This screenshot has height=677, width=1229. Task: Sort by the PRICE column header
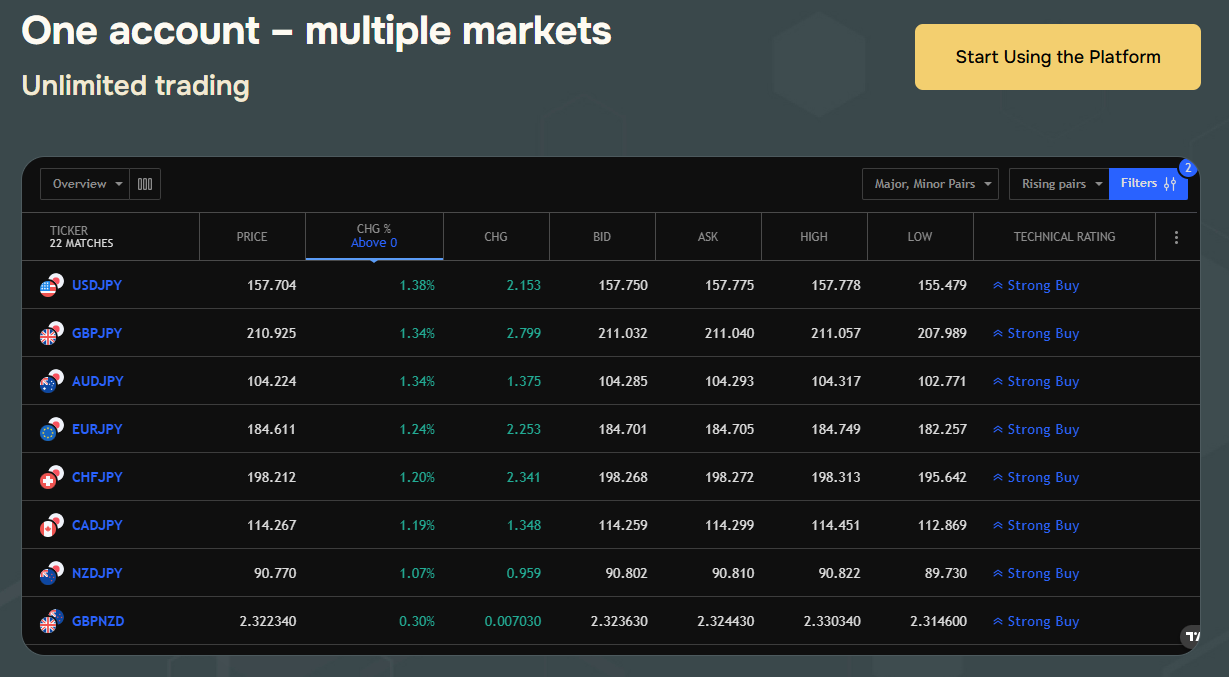pyautogui.click(x=252, y=237)
